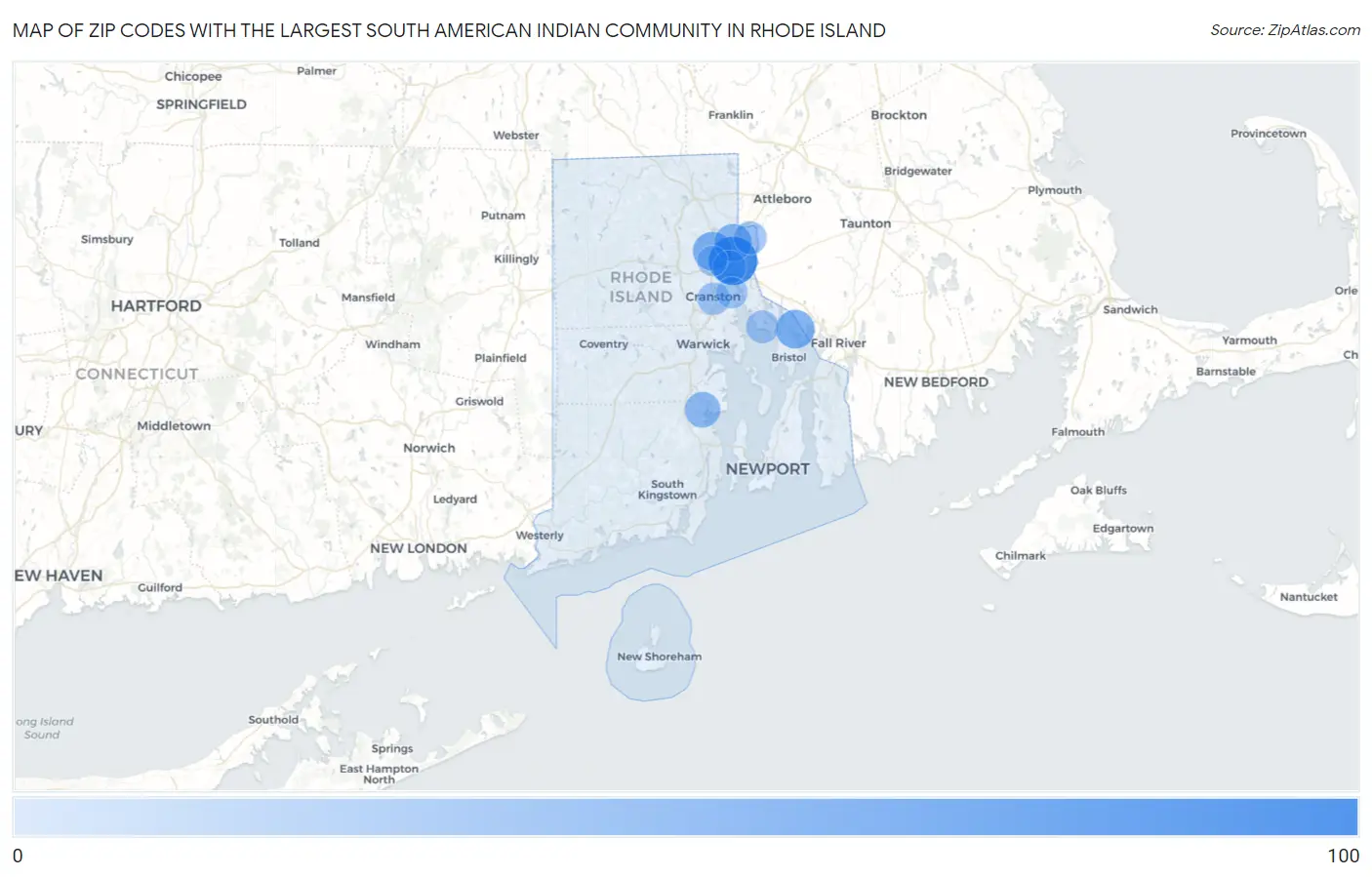
Task: Click the 'Chilmark' map label
Action: click(1020, 556)
